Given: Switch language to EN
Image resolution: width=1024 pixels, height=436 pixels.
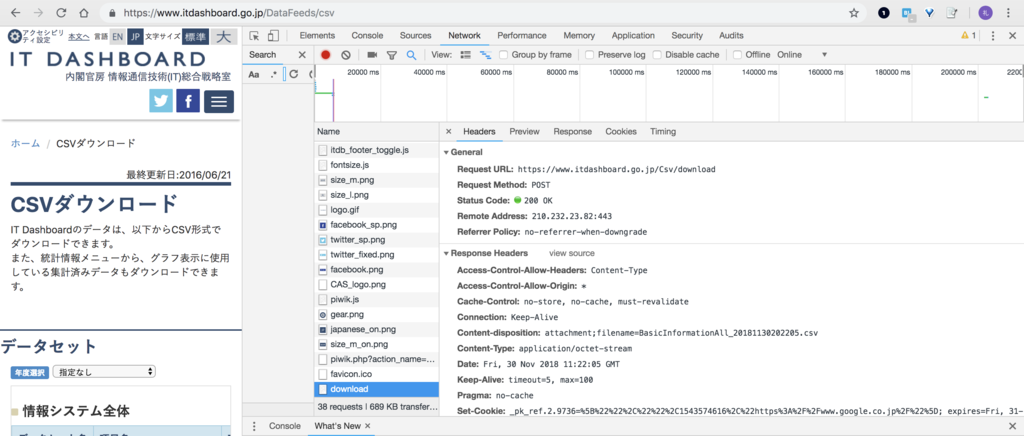Looking at the screenshot, I should click(x=117, y=37).
